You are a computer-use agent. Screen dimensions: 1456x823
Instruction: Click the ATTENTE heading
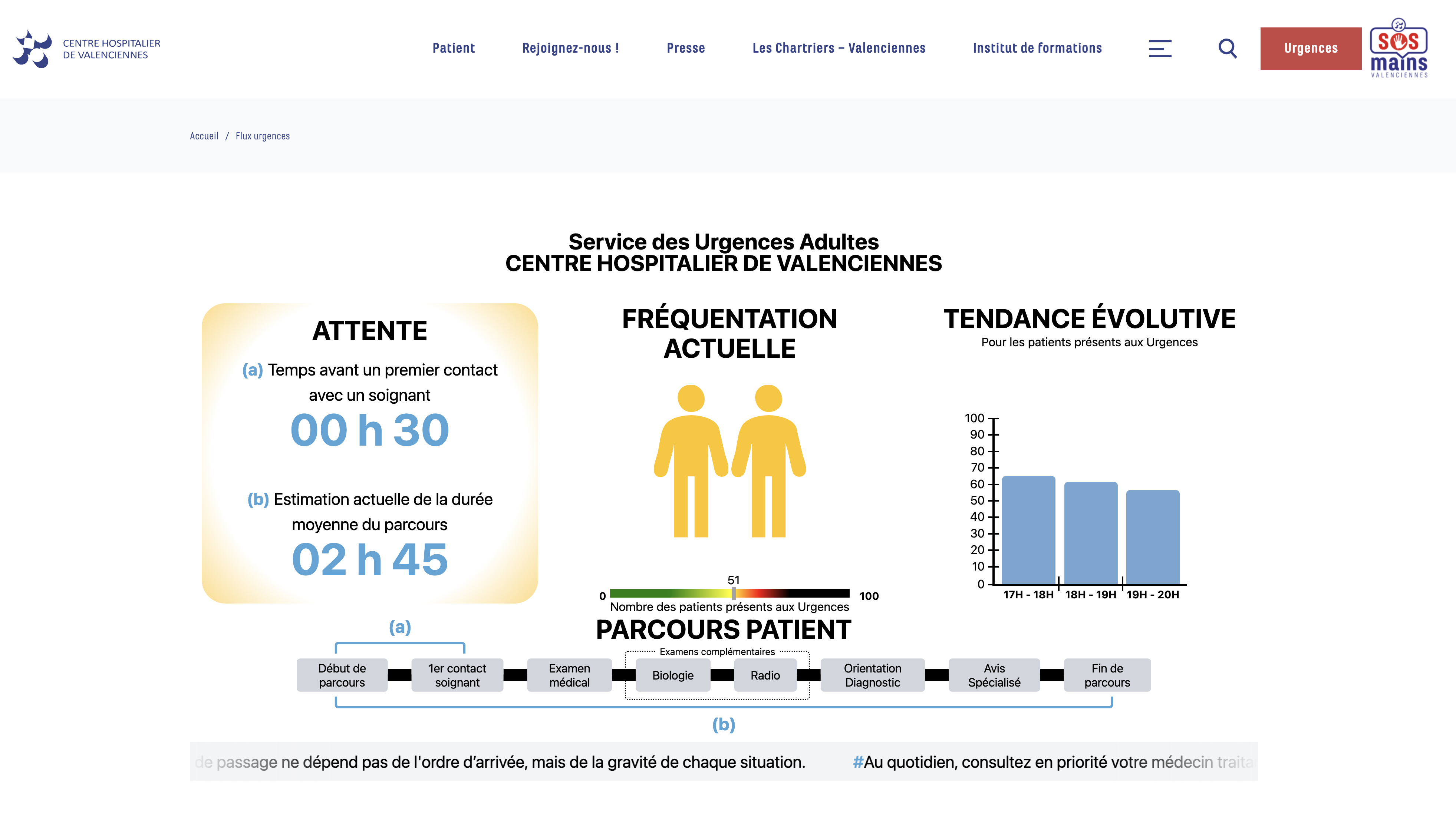(x=369, y=331)
